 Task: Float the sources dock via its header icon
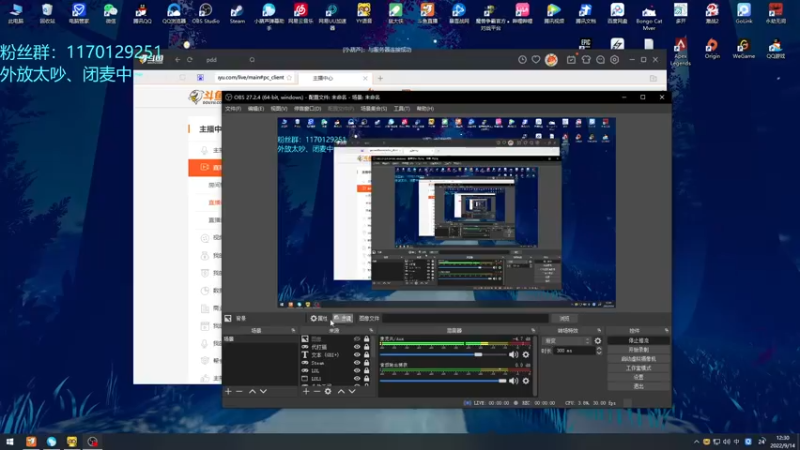371,331
